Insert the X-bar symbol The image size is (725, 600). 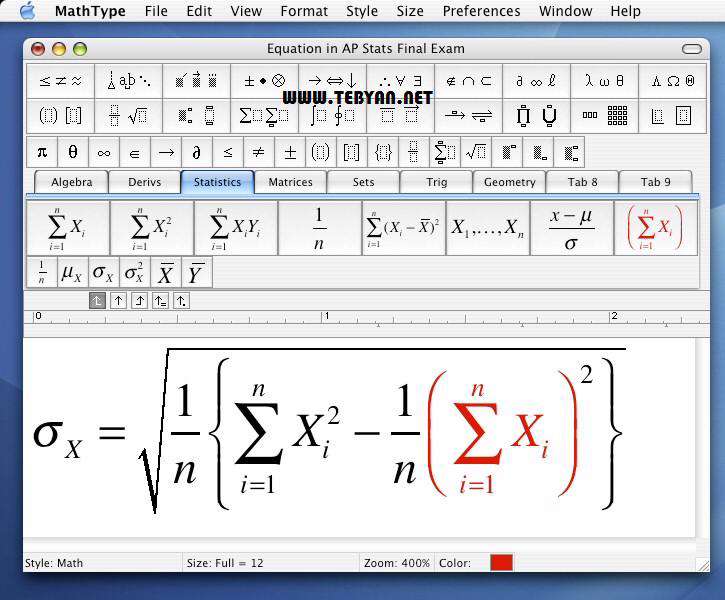[166, 273]
